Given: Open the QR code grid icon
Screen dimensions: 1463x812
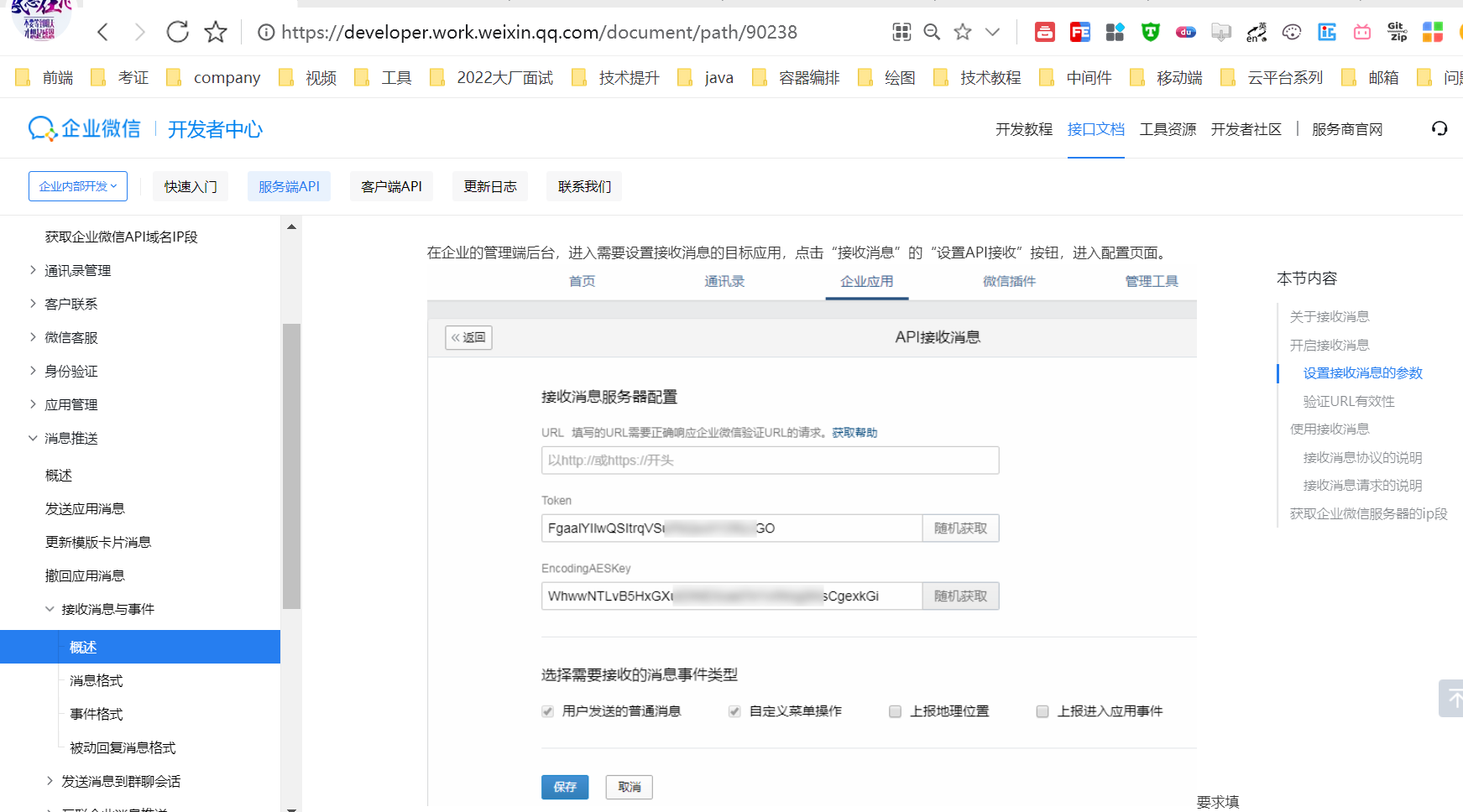Looking at the screenshot, I should 901,33.
